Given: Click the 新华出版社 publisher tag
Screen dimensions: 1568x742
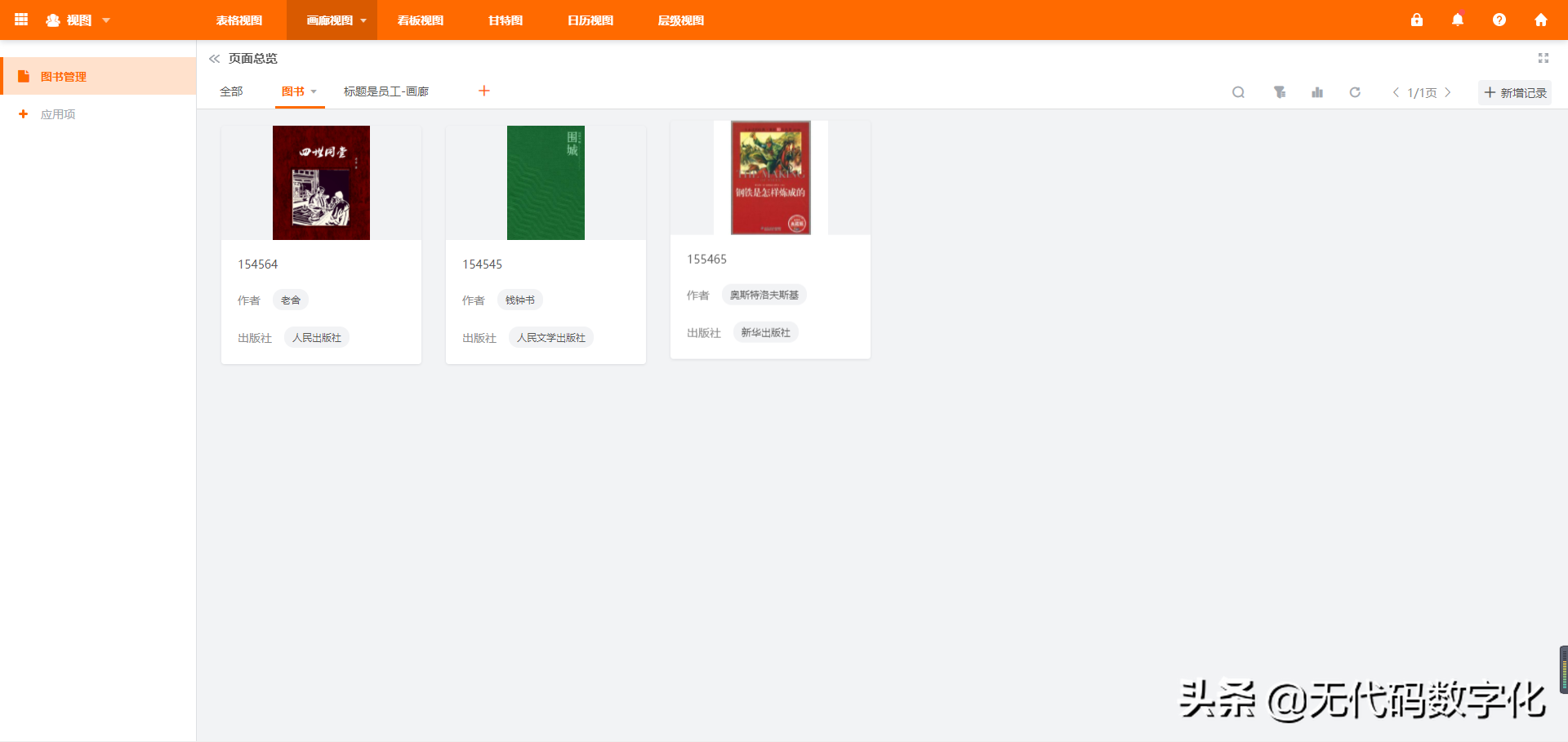Looking at the screenshot, I should pos(766,332).
